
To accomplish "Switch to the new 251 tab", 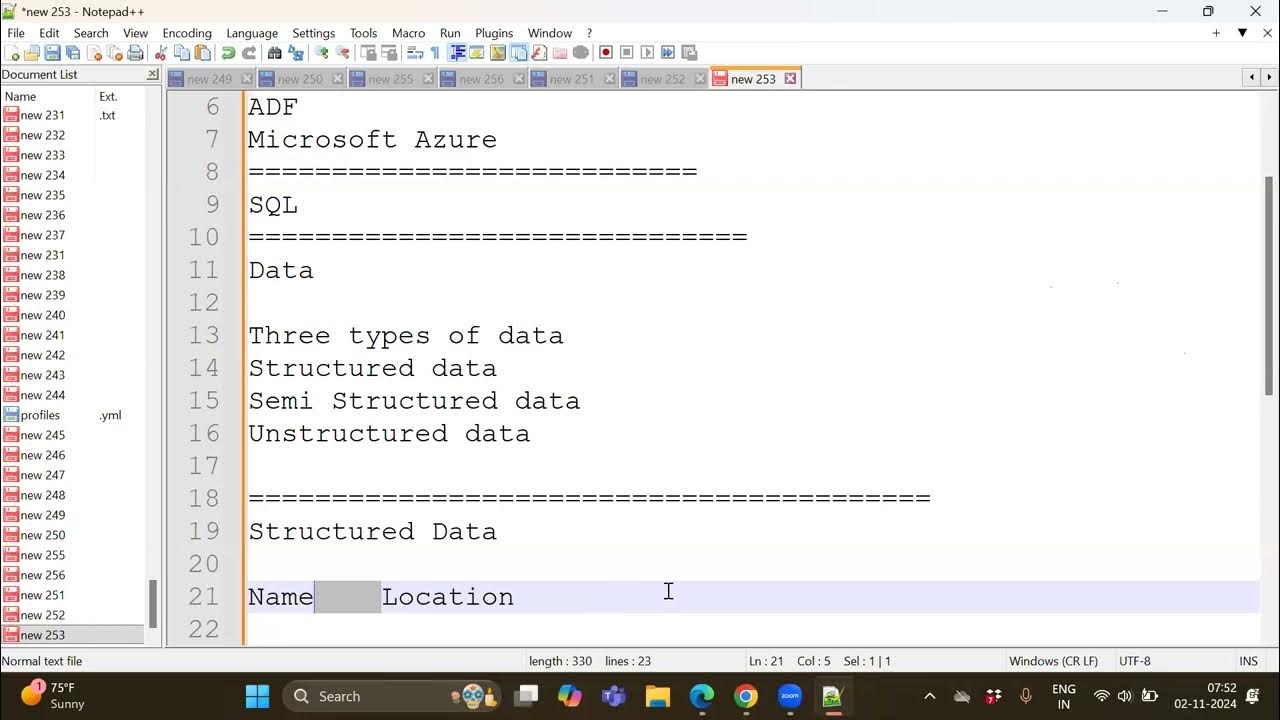I will pos(571,79).
